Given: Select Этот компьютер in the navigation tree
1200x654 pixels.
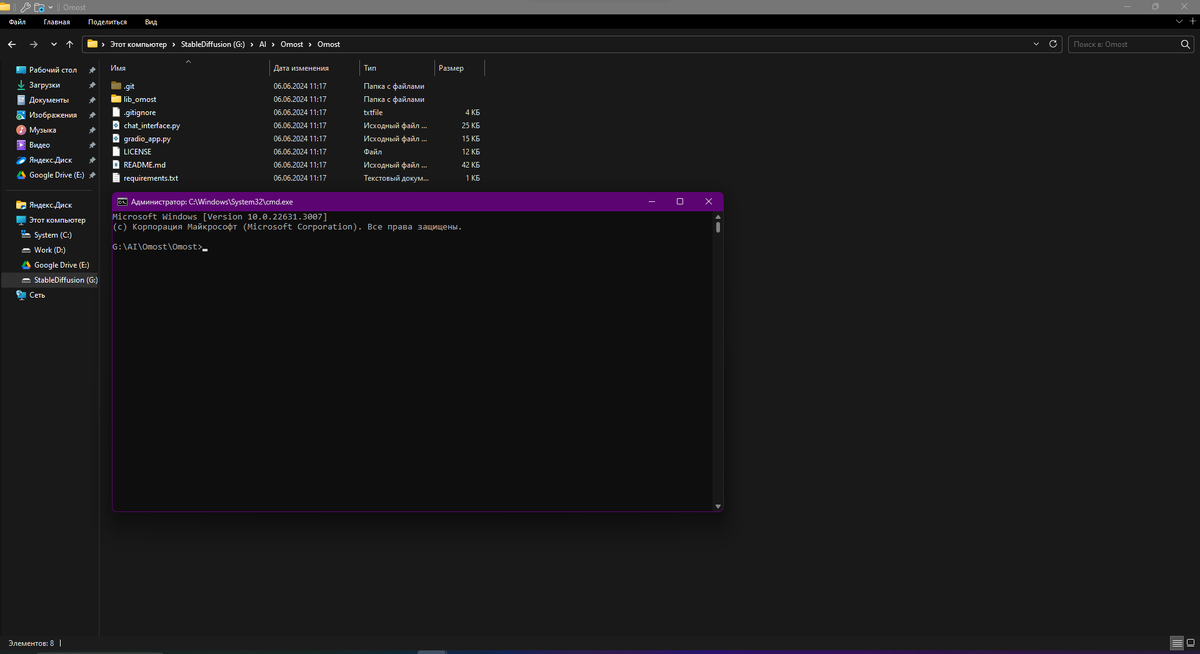Looking at the screenshot, I should click(x=56, y=220).
